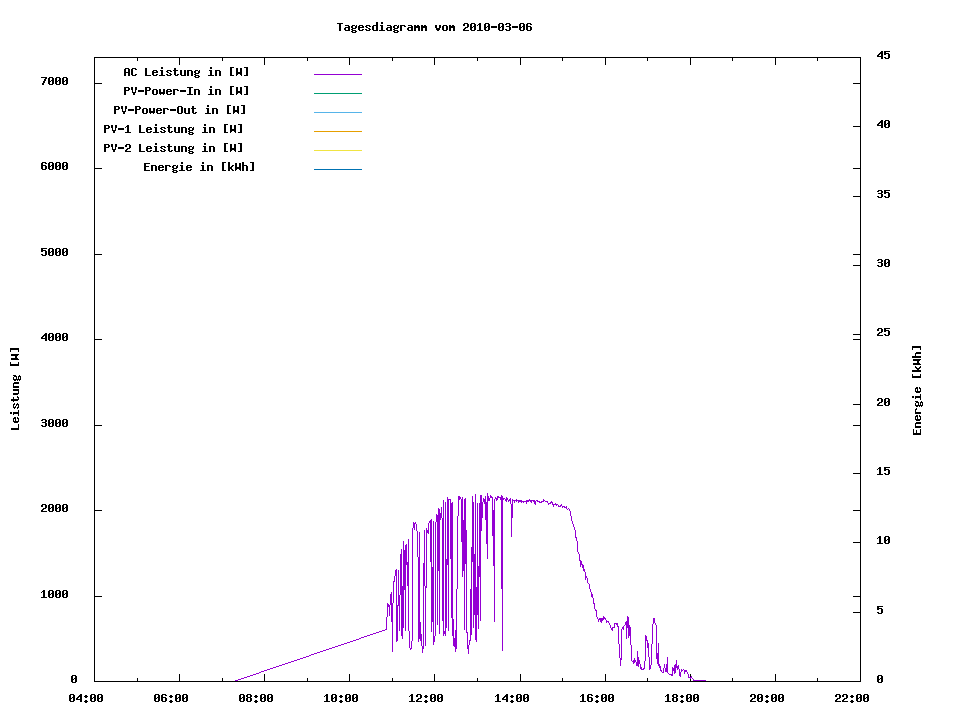Click the 10 tick label on energy axis
The height and width of the screenshot is (720, 960).
[x=883, y=541]
